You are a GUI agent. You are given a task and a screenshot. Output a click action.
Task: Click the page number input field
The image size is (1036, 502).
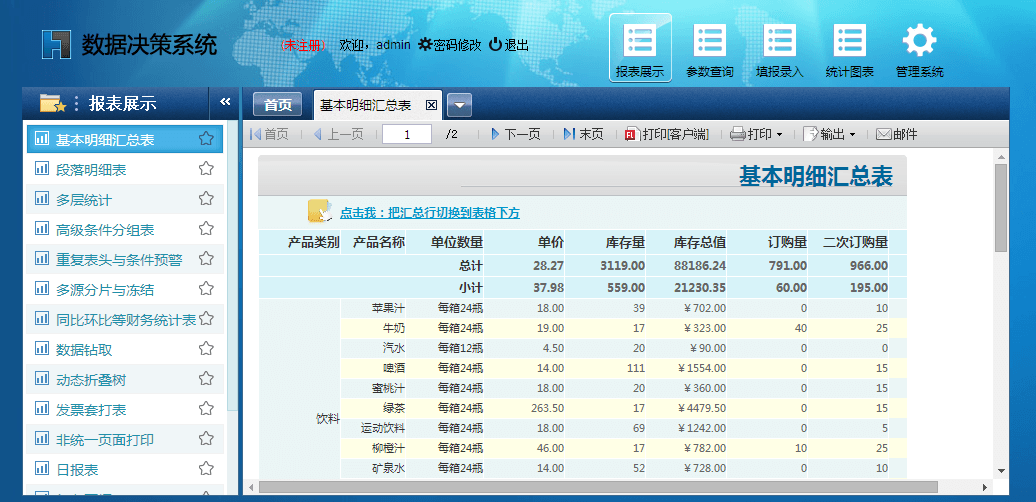[407, 134]
